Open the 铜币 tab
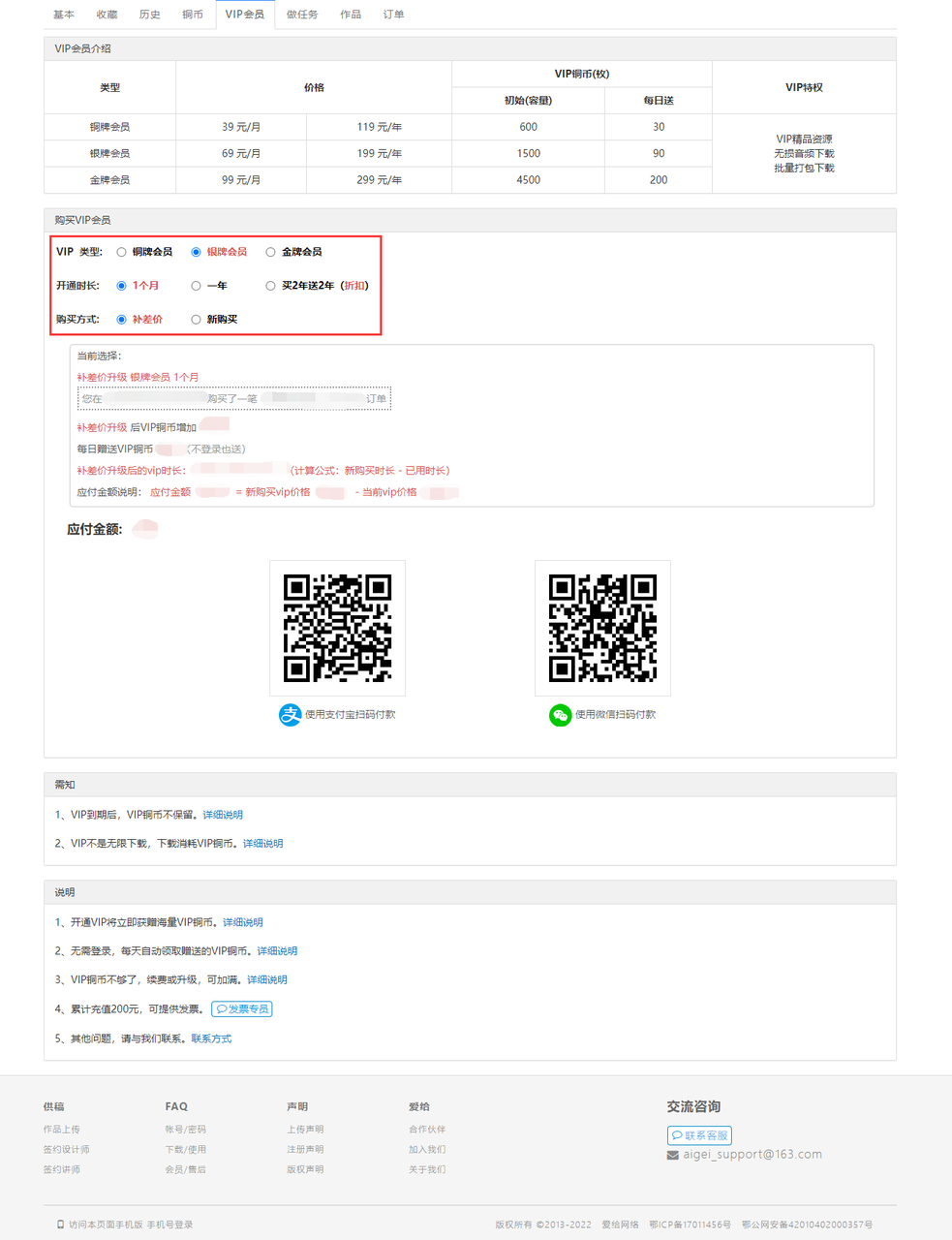The height and width of the screenshot is (1240, 952). point(193,15)
